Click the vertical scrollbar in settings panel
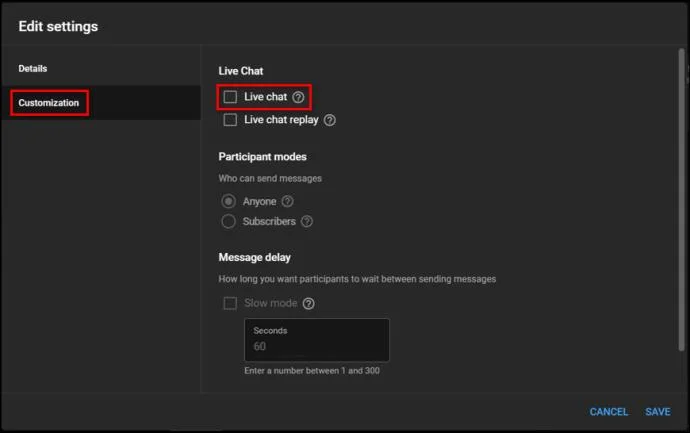Screen dimensions: 690x433 (x=681, y=200)
